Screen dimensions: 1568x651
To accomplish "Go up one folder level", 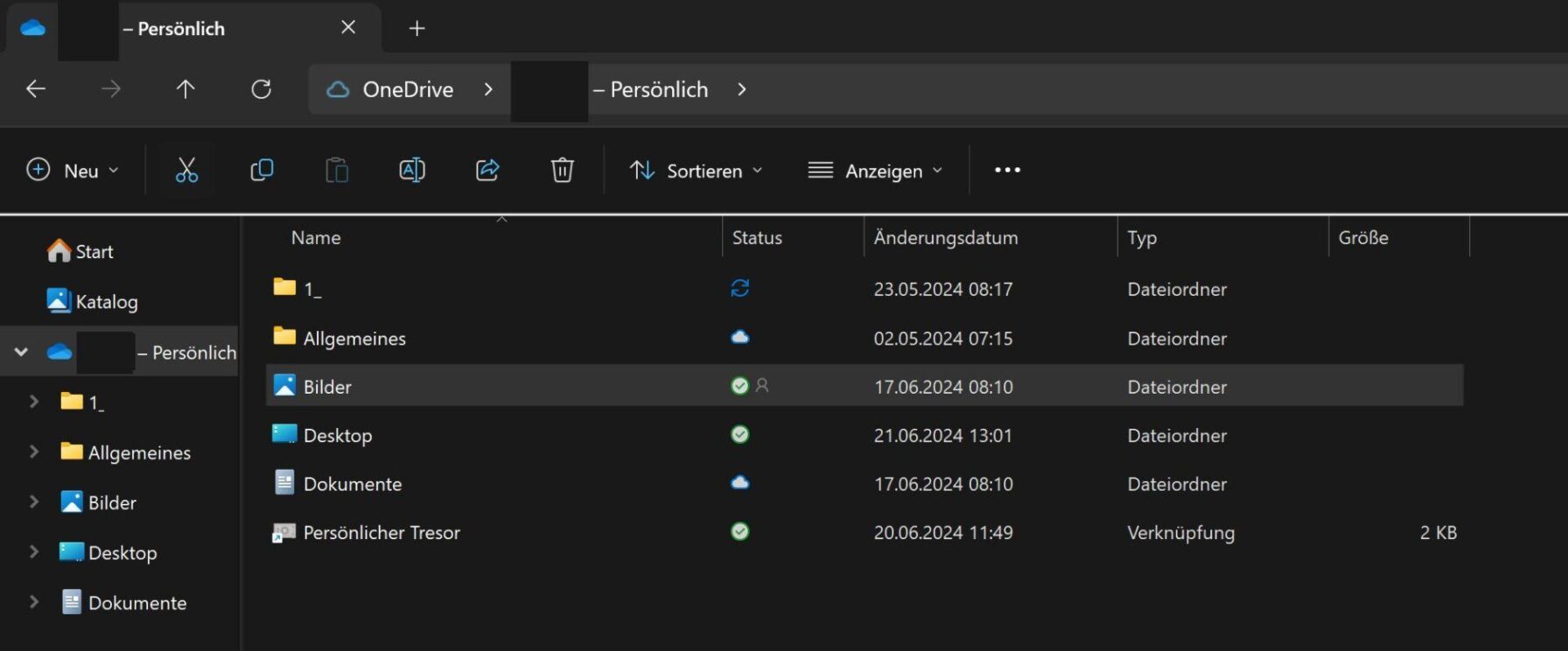I will click(185, 89).
